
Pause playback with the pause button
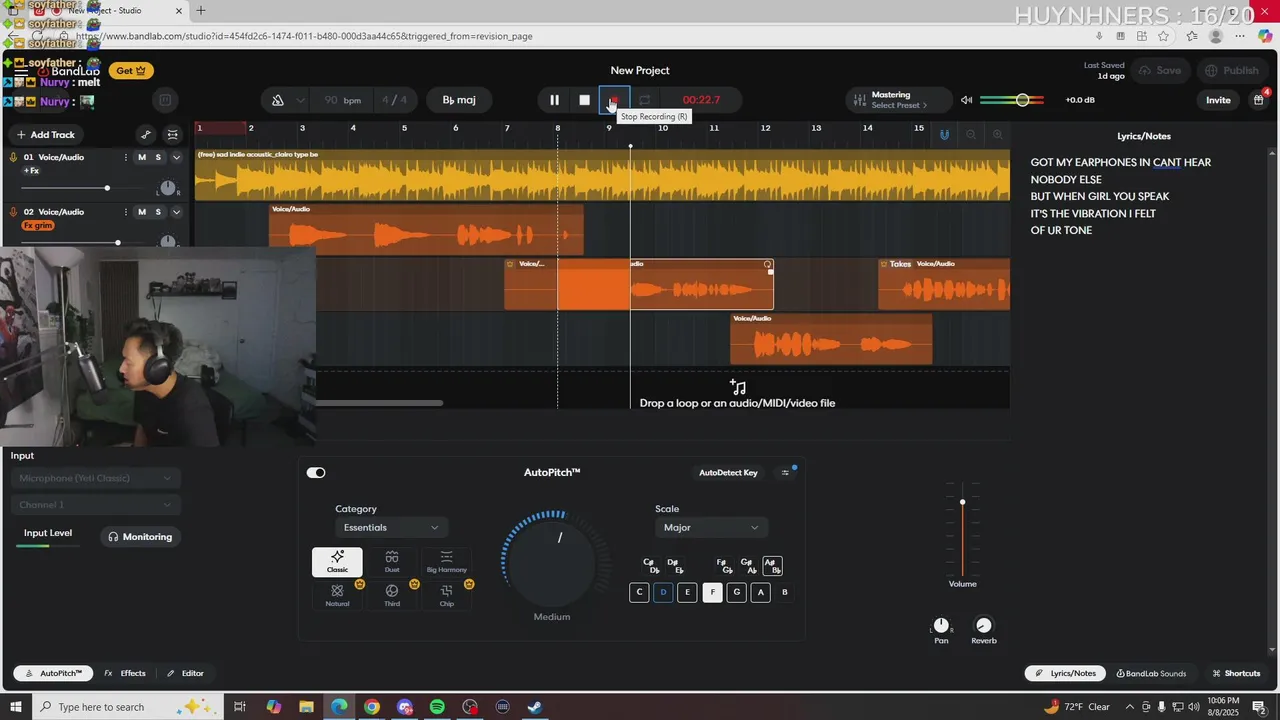[x=554, y=100]
